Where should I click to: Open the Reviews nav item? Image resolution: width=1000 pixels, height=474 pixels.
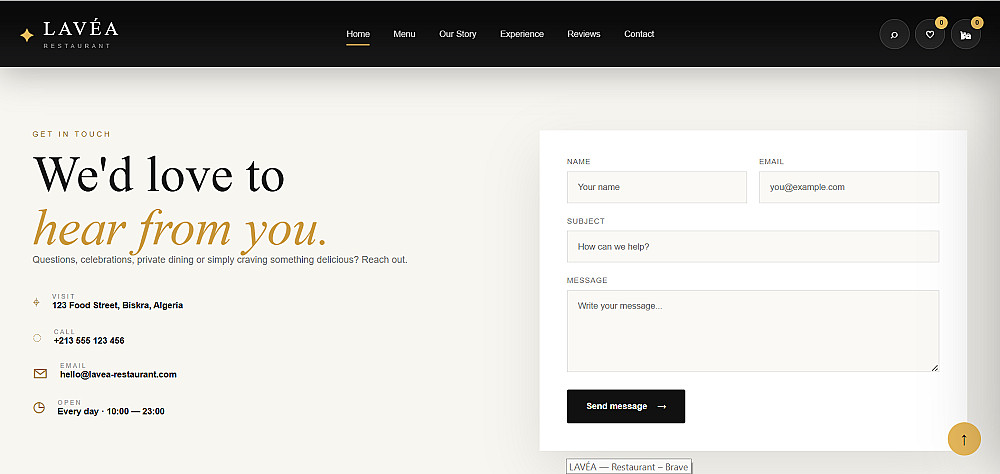point(584,34)
